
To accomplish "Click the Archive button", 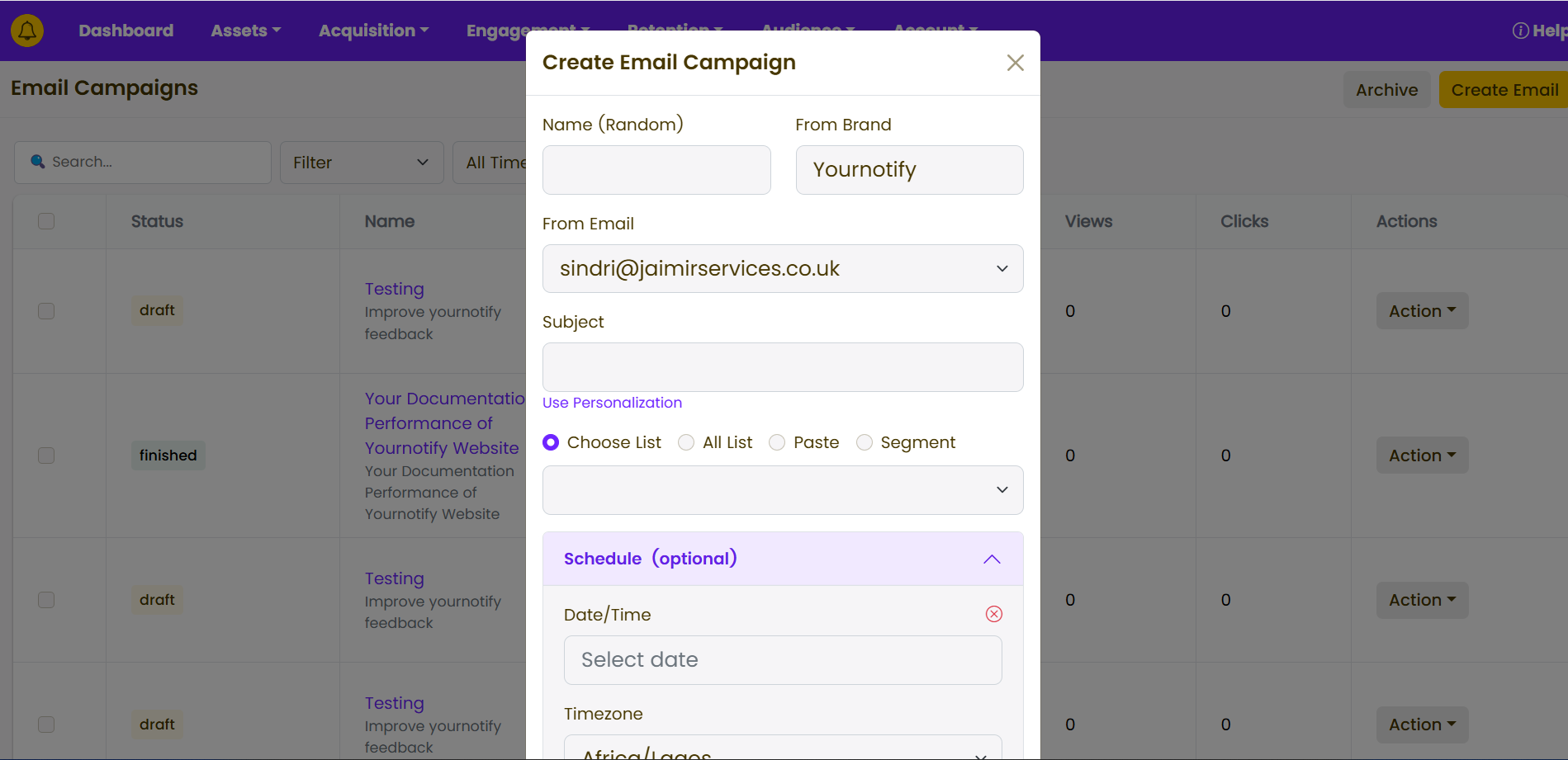I will [1386, 90].
